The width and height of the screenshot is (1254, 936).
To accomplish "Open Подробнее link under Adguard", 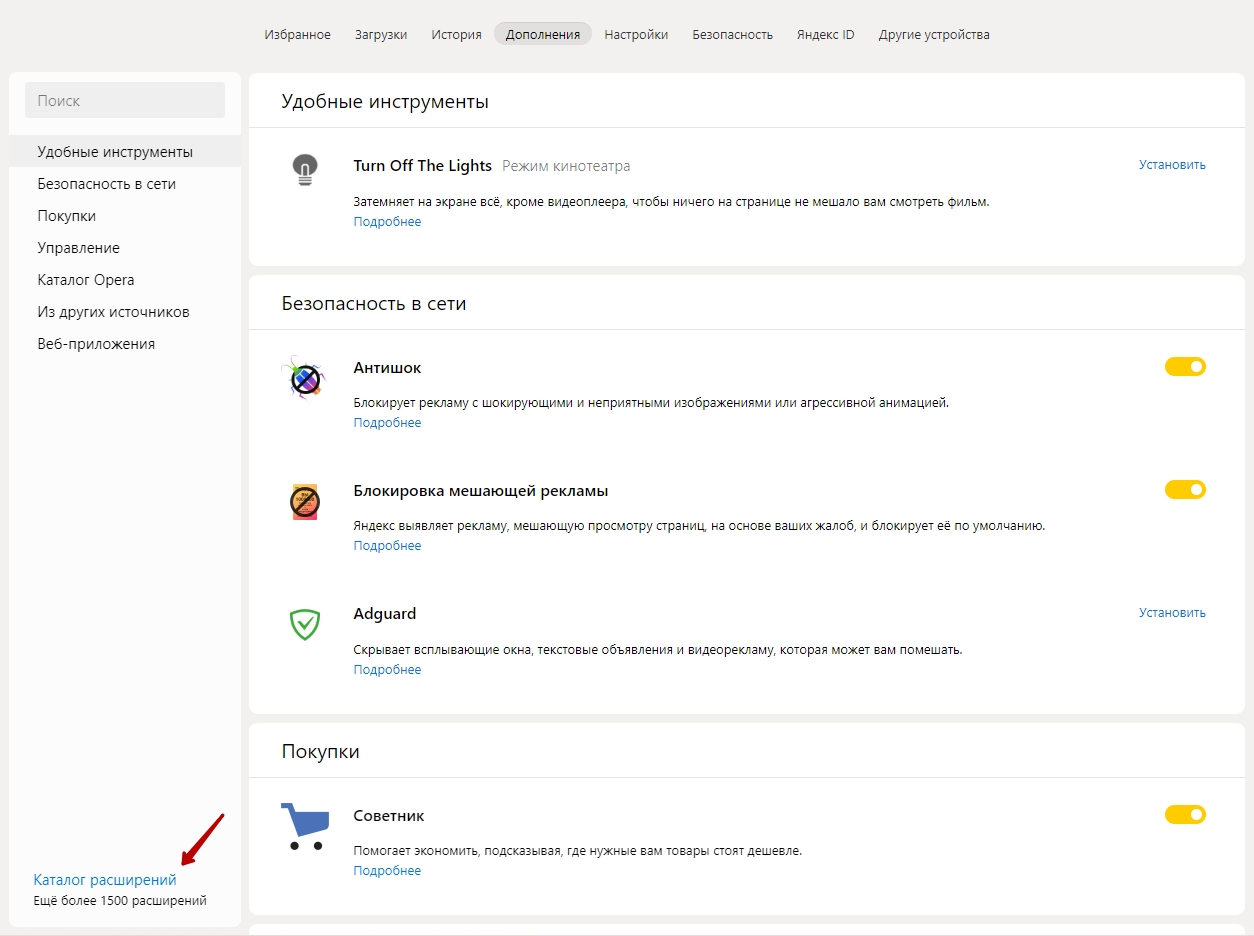I will click(387, 670).
